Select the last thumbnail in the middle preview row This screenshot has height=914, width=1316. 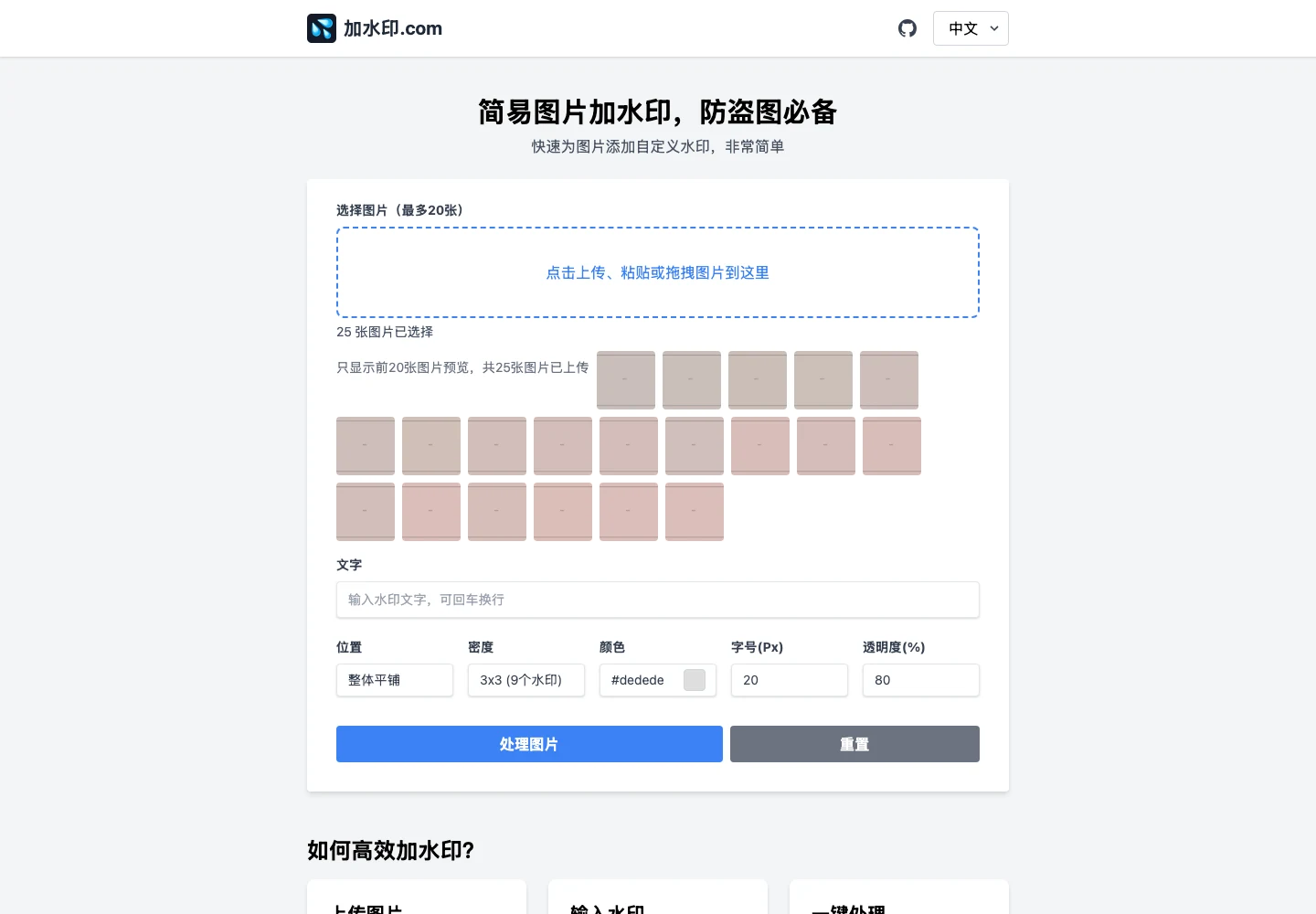click(x=892, y=446)
